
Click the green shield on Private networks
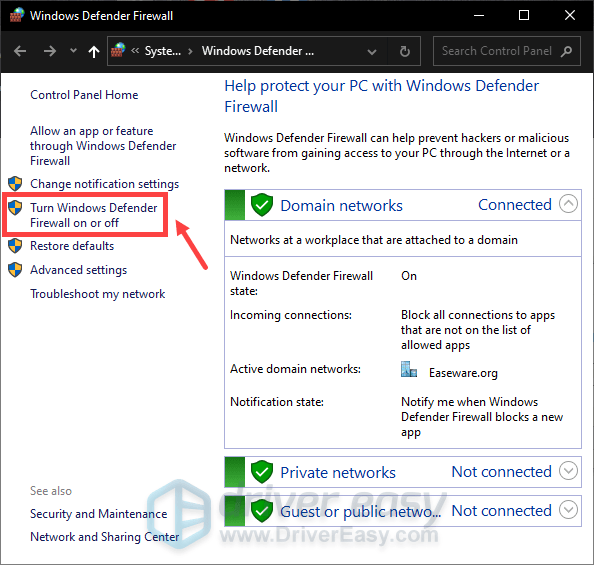point(262,472)
